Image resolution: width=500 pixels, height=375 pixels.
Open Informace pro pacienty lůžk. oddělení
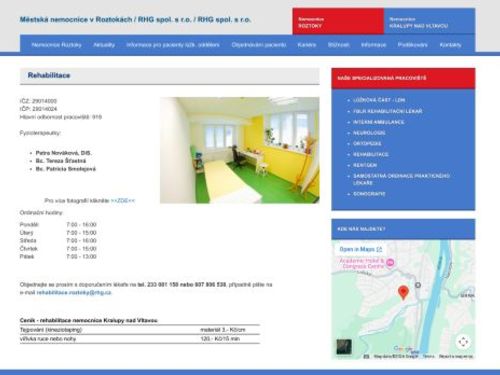click(x=173, y=45)
